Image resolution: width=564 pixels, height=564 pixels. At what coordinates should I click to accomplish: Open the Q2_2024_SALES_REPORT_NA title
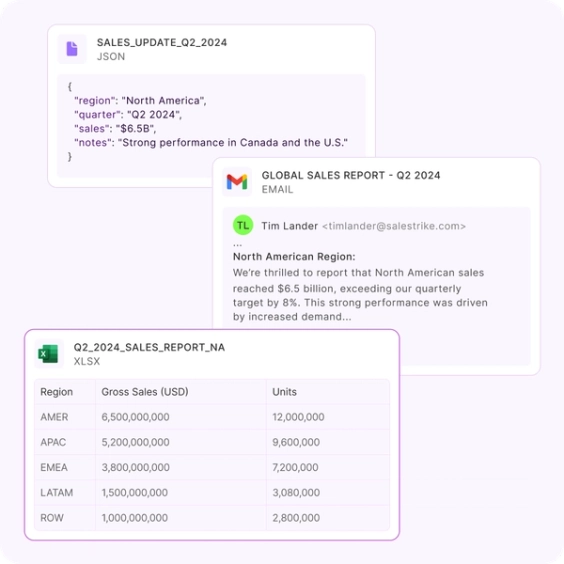click(x=149, y=347)
